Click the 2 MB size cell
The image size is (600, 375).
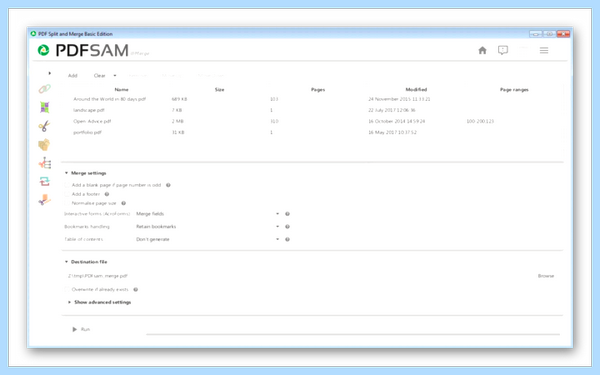177,121
